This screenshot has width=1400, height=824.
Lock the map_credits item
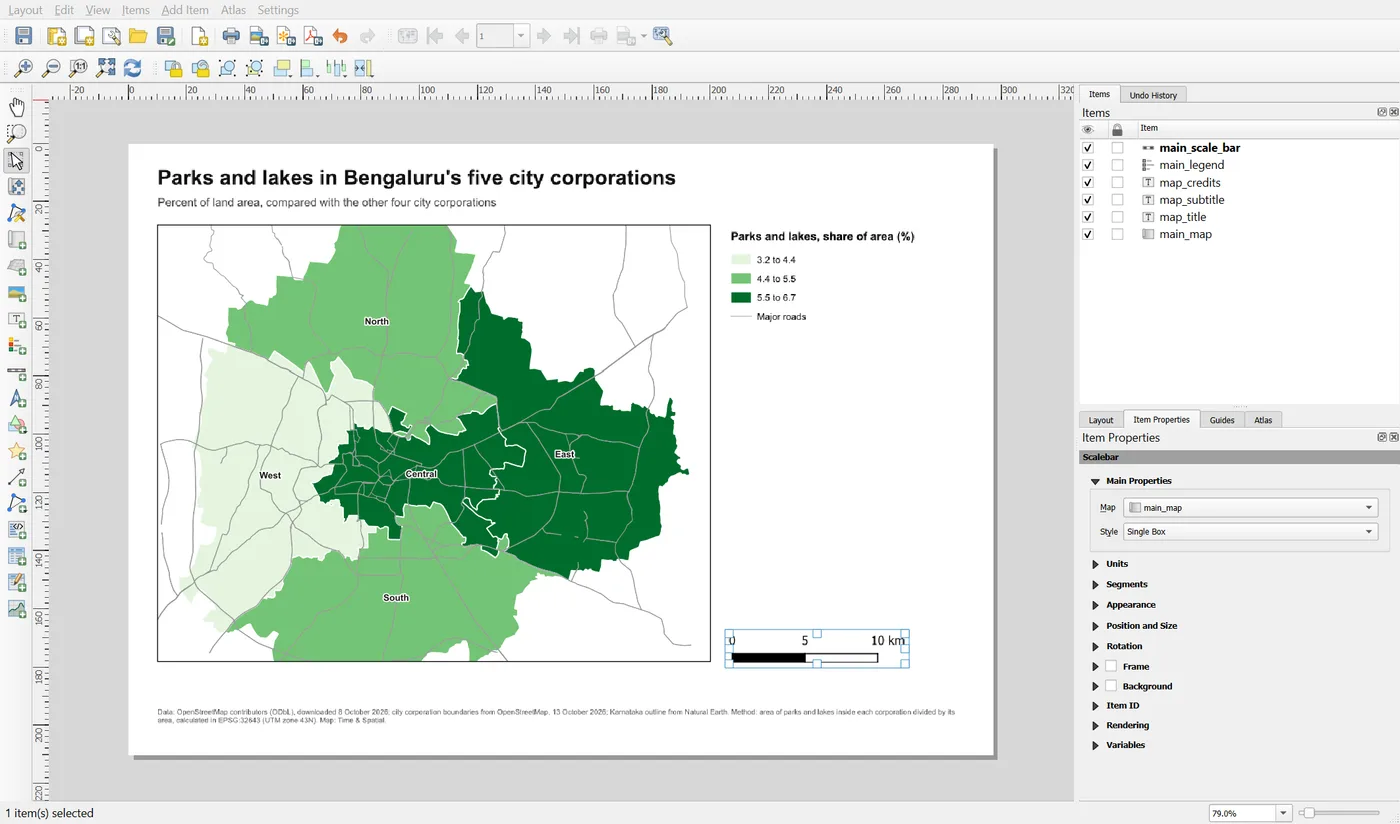pyautogui.click(x=1117, y=183)
